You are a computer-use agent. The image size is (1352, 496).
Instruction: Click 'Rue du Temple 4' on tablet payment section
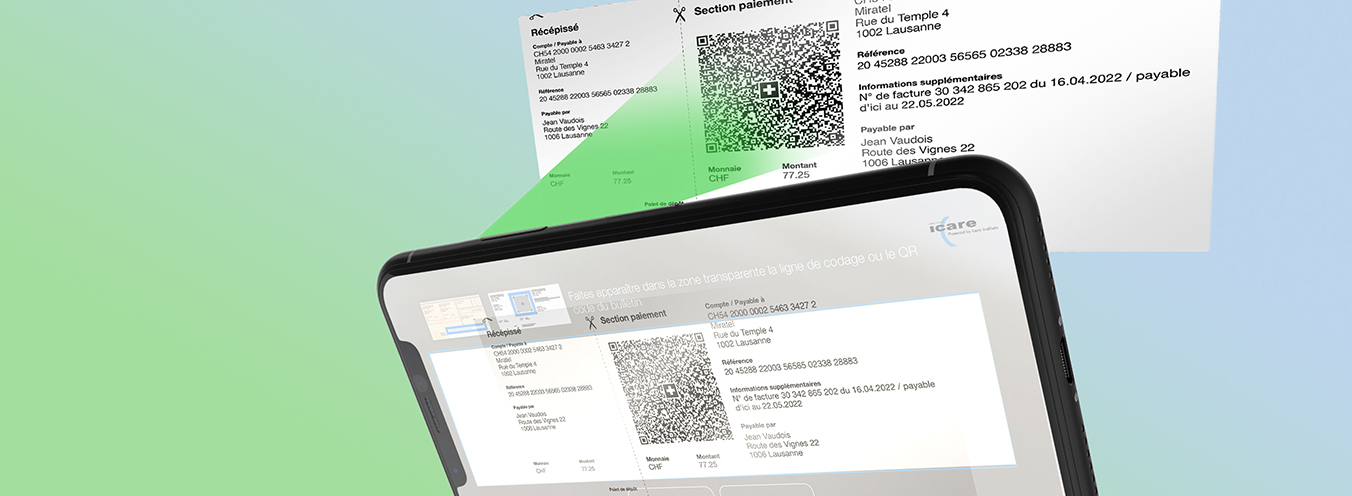[x=743, y=332]
